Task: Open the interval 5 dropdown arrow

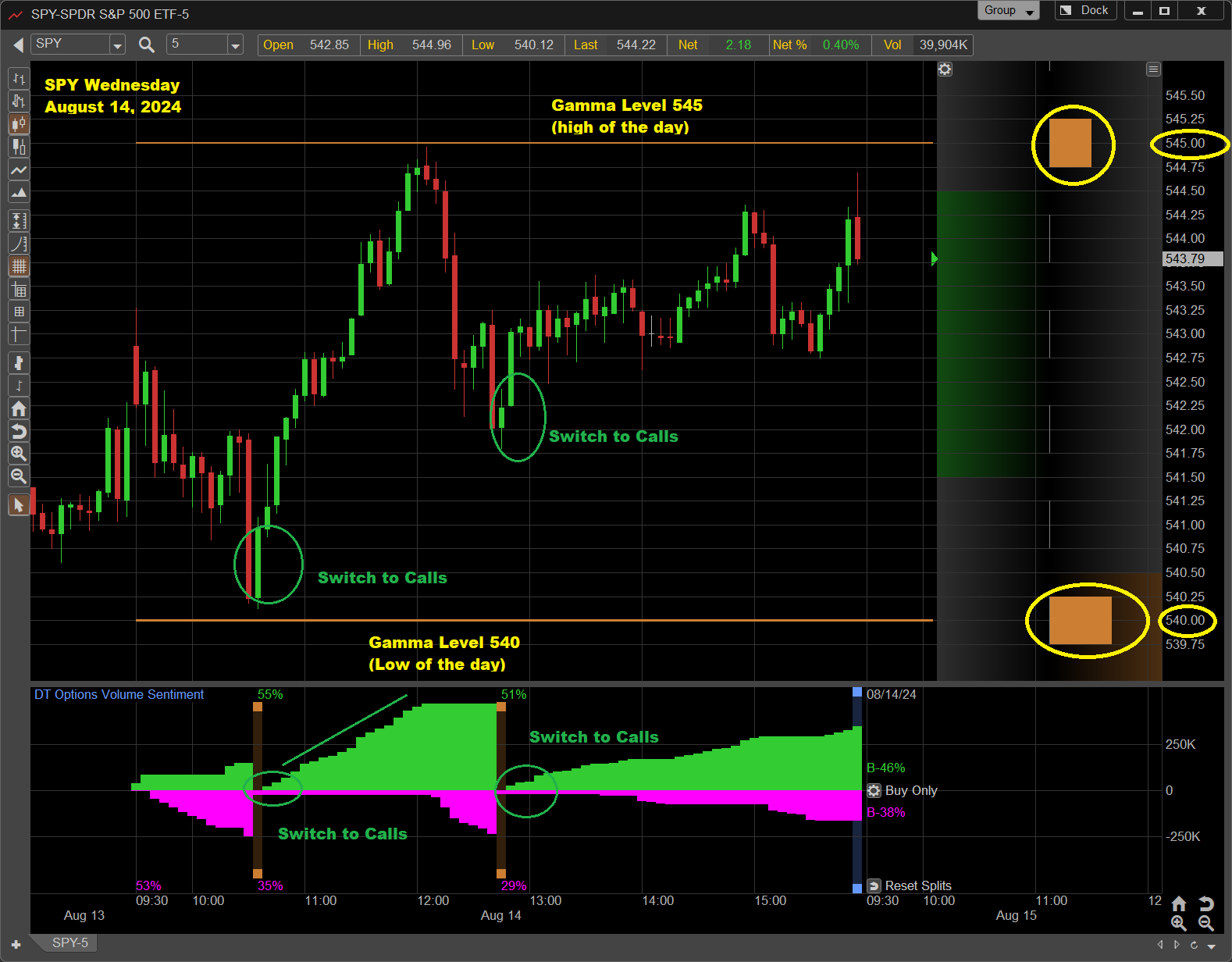Action: click(x=235, y=45)
